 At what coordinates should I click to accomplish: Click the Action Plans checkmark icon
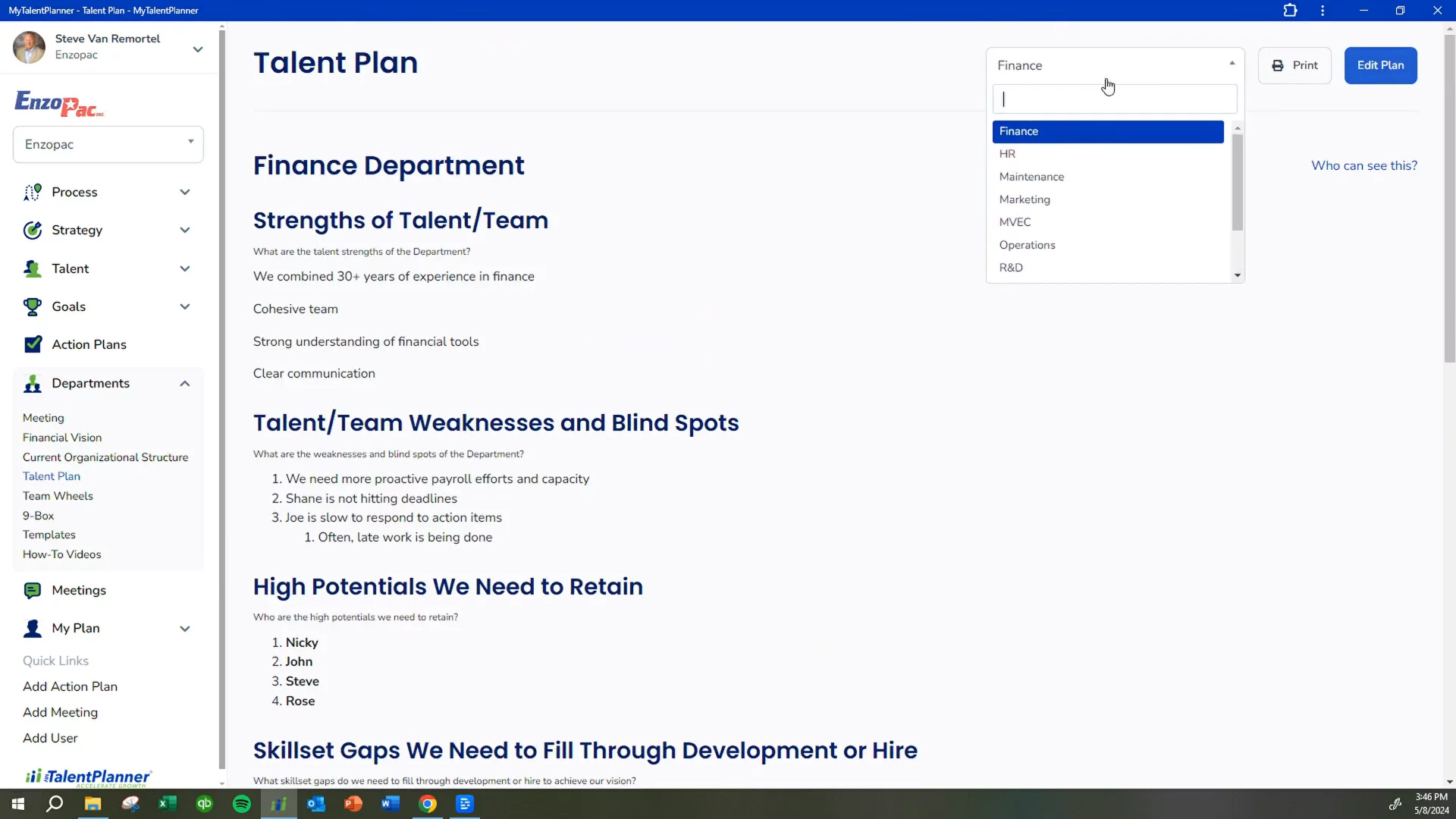33,345
